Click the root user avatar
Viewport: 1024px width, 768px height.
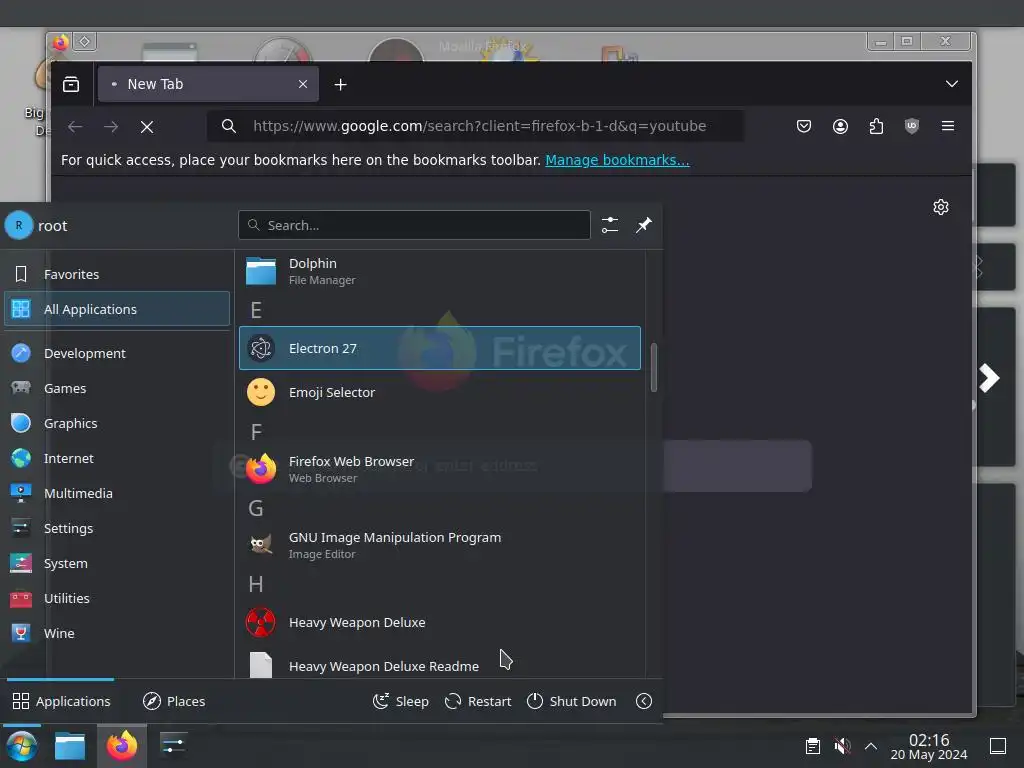(19, 225)
